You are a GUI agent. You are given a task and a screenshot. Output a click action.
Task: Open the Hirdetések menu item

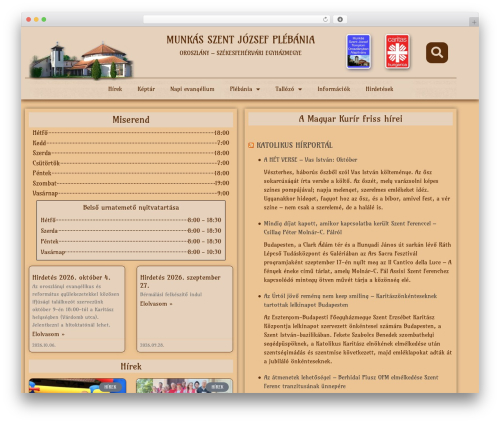point(379,89)
